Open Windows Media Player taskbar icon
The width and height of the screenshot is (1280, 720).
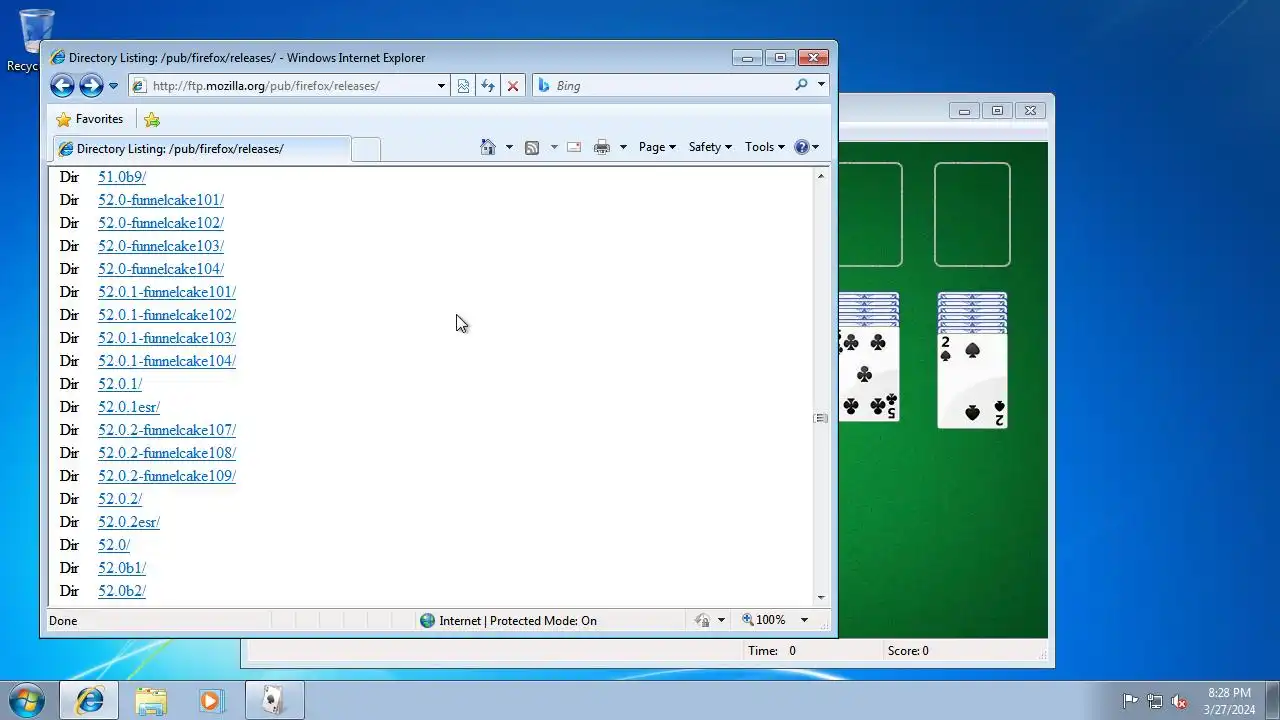pos(211,701)
